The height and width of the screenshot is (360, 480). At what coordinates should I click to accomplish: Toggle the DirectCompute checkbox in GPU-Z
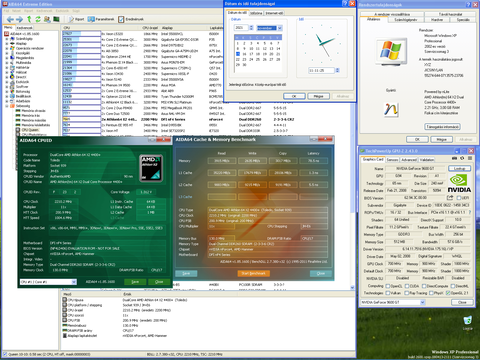(x=424, y=286)
